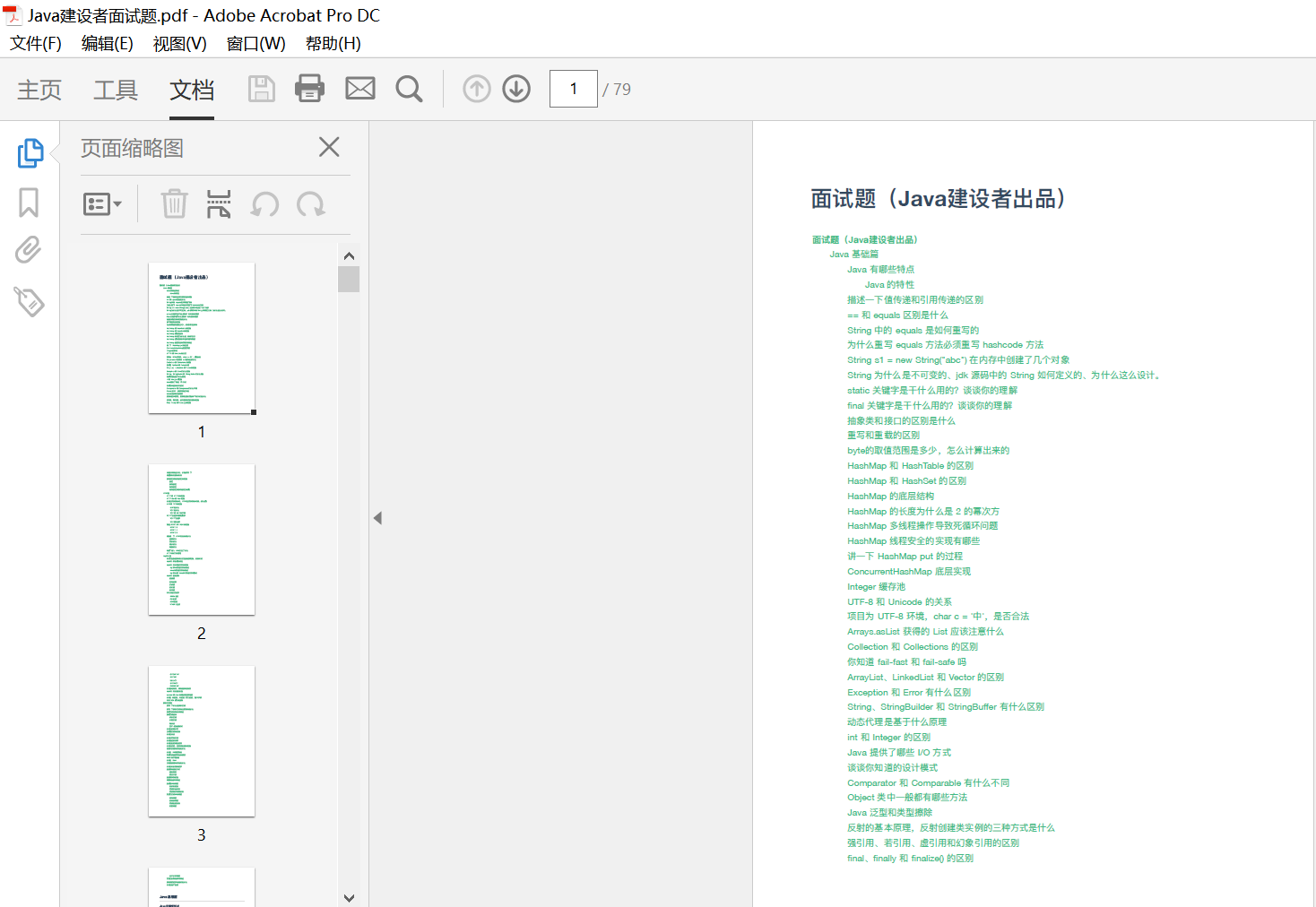
Task: Click the Print icon in toolbar
Action: [310, 88]
